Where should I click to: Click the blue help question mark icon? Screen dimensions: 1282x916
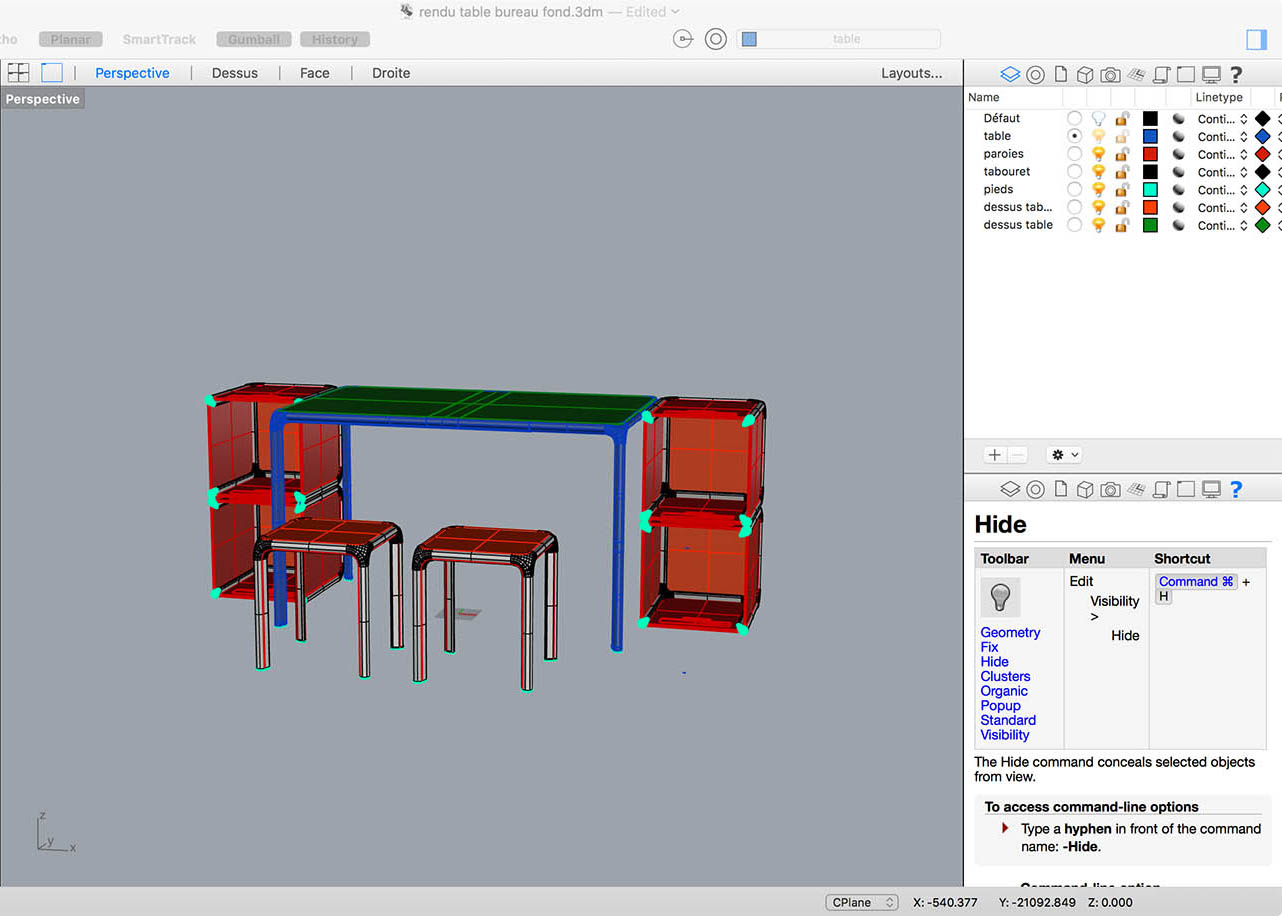(1236, 489)
